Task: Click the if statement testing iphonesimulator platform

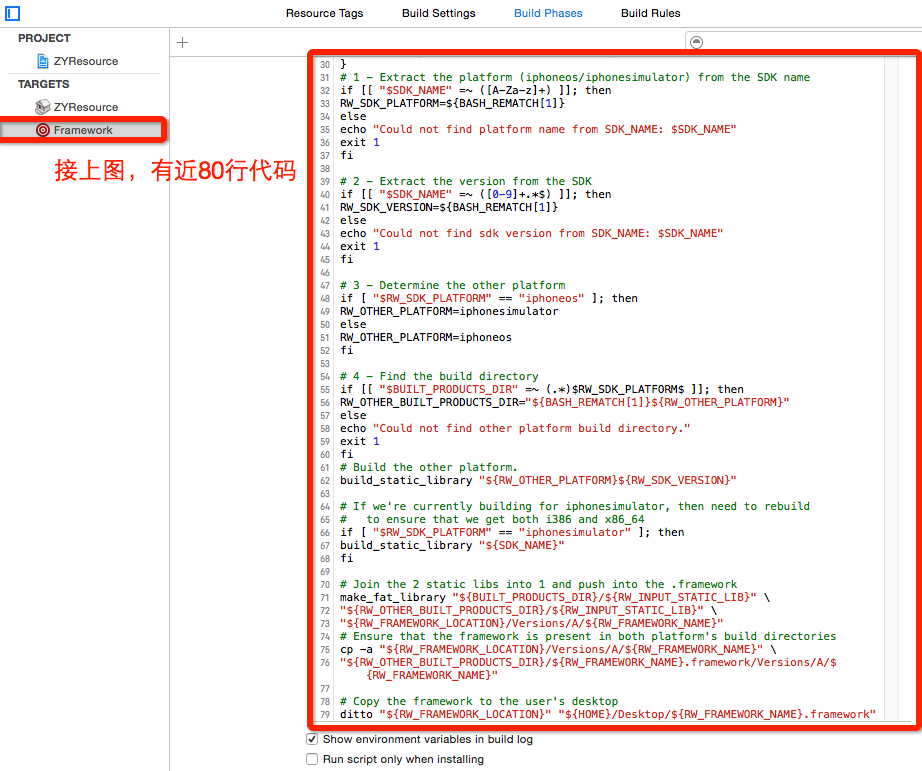Action: pyautogui.click(x=512, y=532)
